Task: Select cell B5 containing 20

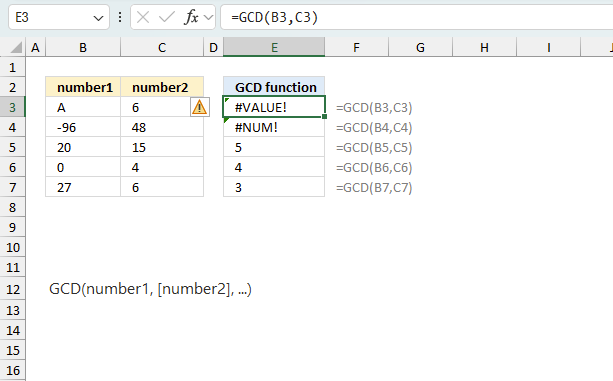Action: click(x=83, y=147)
